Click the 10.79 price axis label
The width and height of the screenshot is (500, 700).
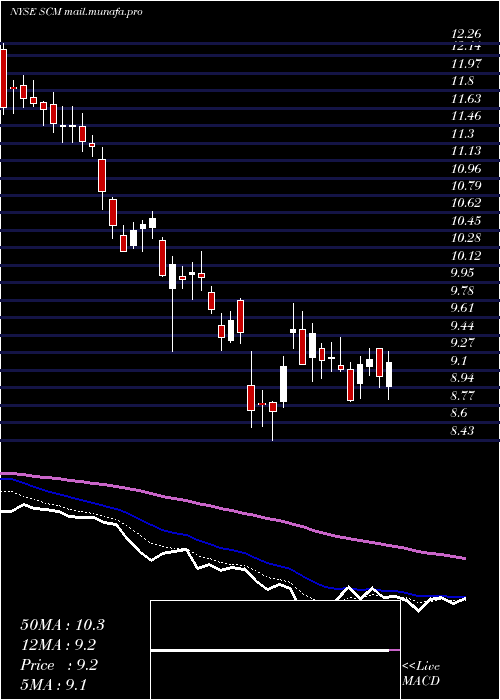466,186
